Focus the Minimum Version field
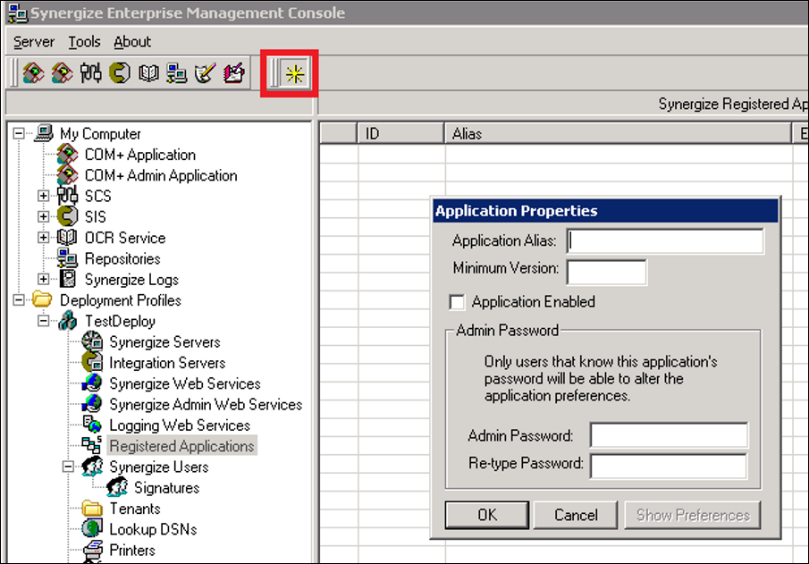Image resolution: width=809 pixels, height=564 pixels. click(606, 272)
